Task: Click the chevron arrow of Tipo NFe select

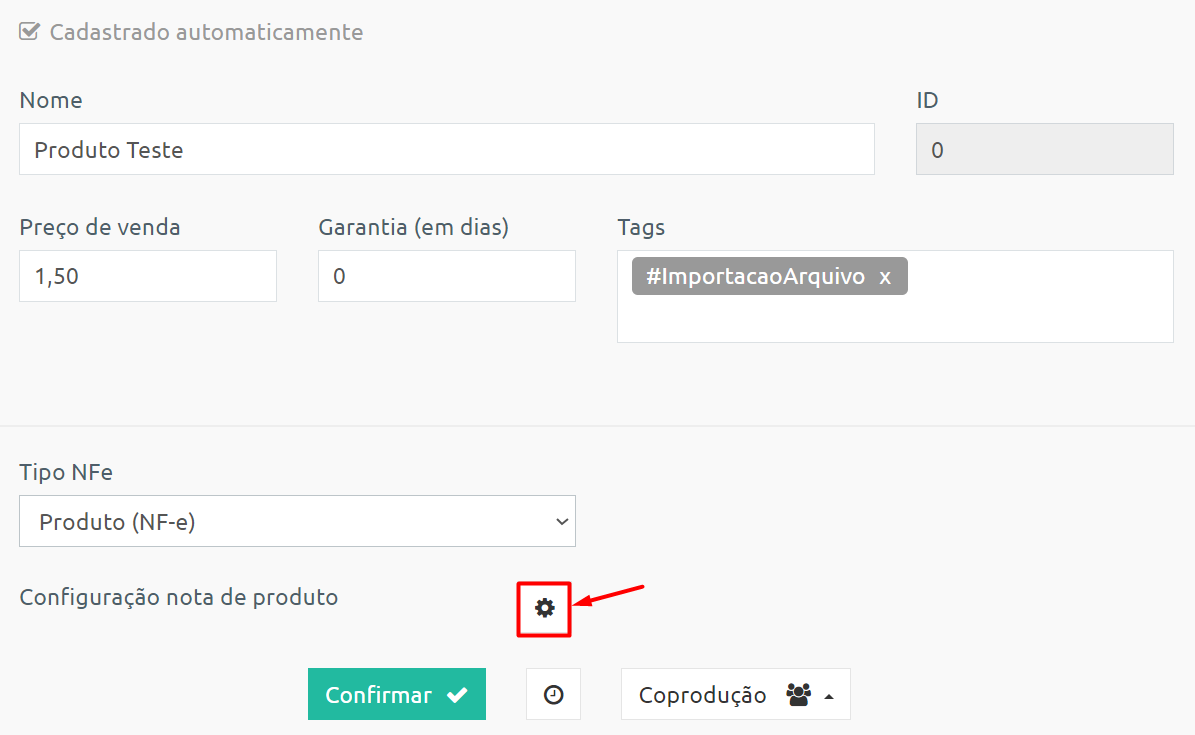Action: [x=562, y=522]
